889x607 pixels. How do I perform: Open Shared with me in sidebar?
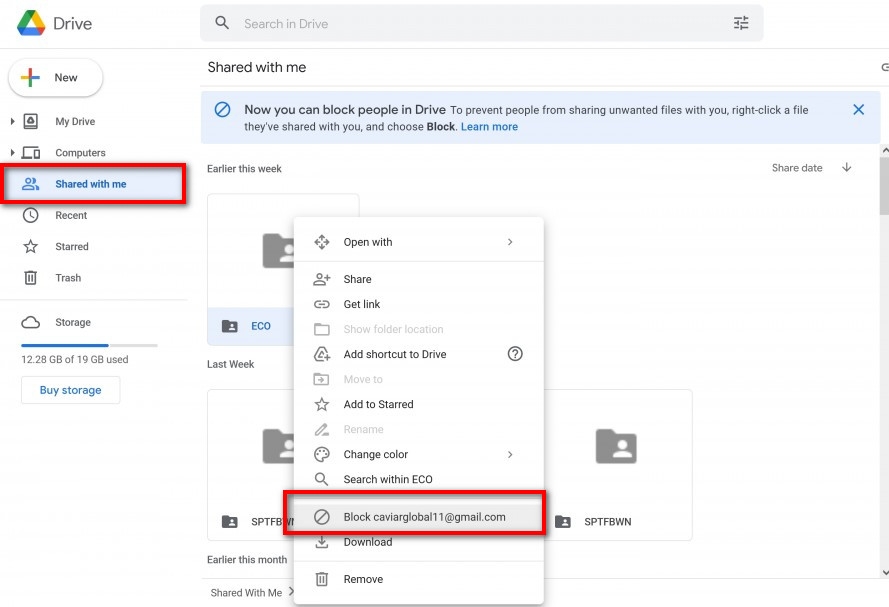94,184
